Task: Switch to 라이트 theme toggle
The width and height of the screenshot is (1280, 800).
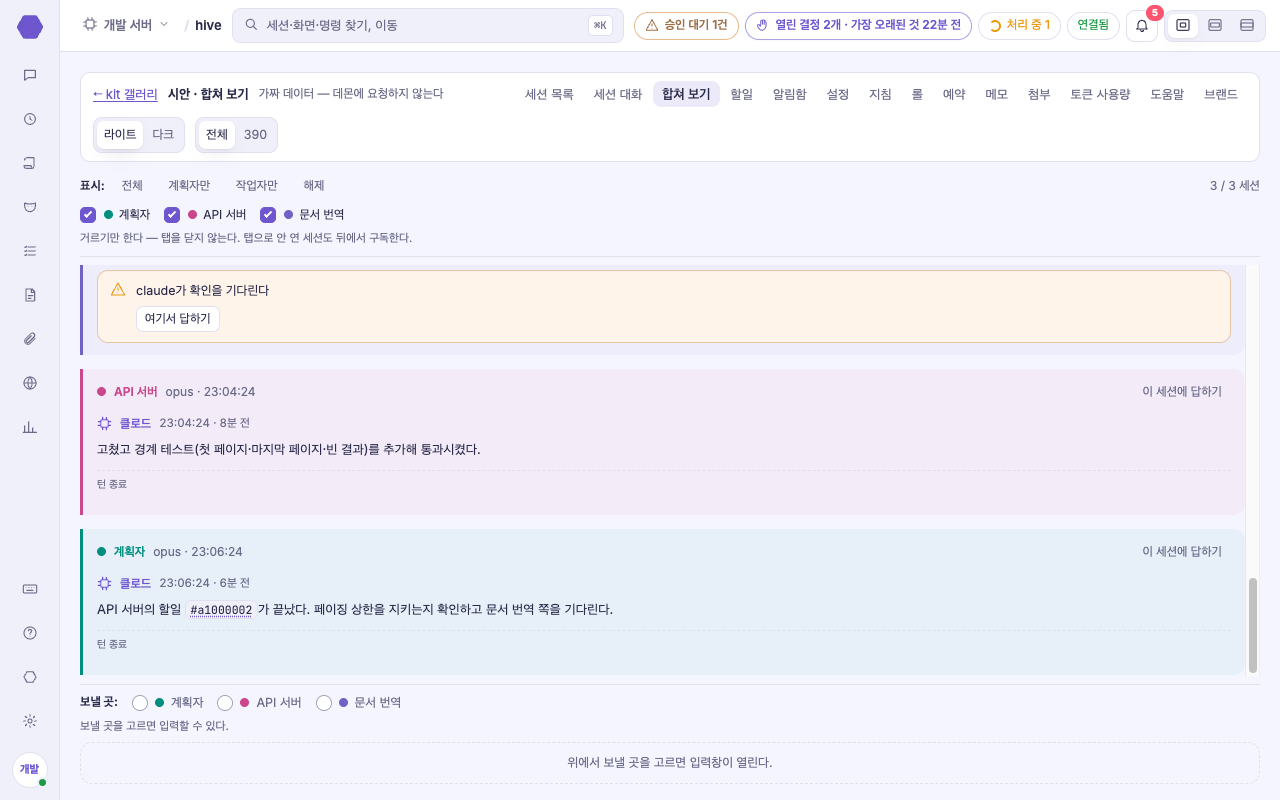Action: (120, 135)
